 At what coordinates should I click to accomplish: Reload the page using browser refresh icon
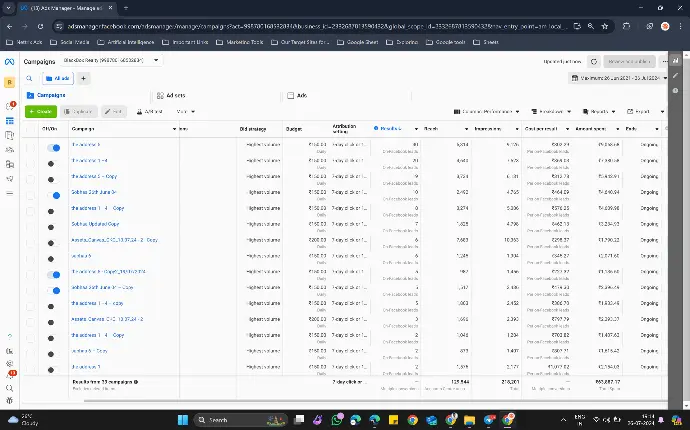pyautogui.click(x=40, y=26)
